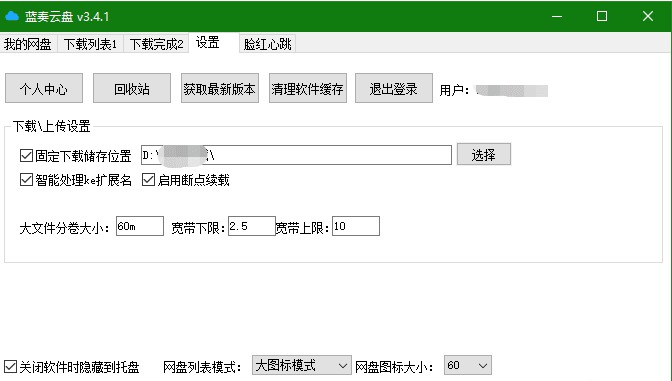Image resolution: width=672 pixels, height=381 pixels.
Task: Click the 选择 folder button
Action: pos(483,154)
